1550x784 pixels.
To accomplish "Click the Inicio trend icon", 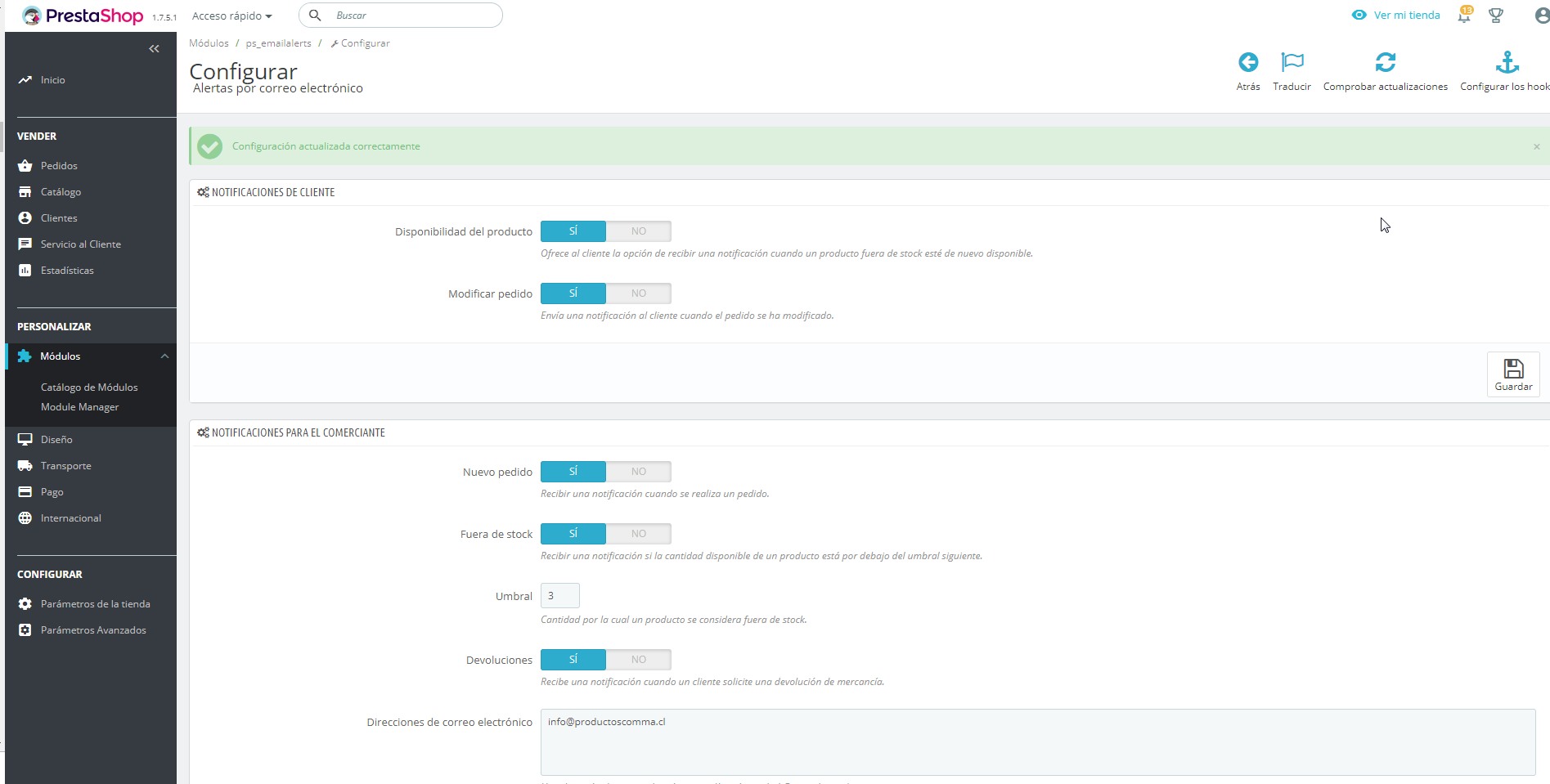I will [x=25, y=79].
